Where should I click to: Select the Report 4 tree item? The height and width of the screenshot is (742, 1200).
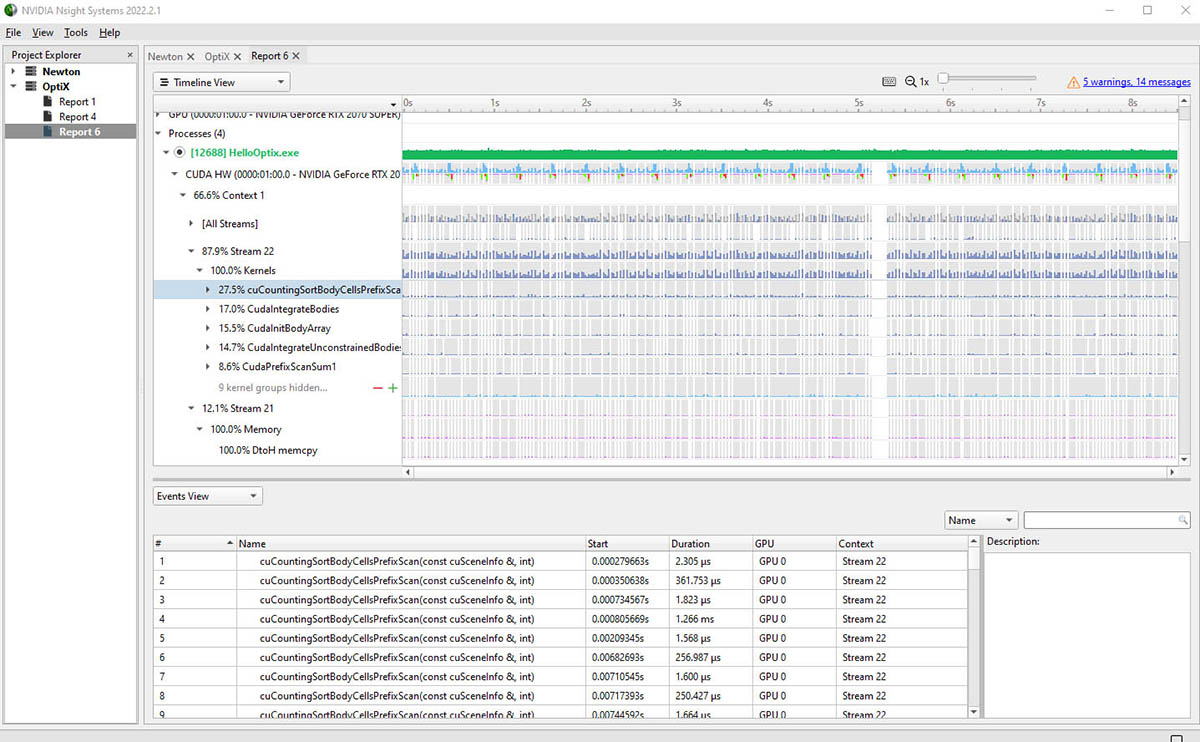(x=77, y=117)
